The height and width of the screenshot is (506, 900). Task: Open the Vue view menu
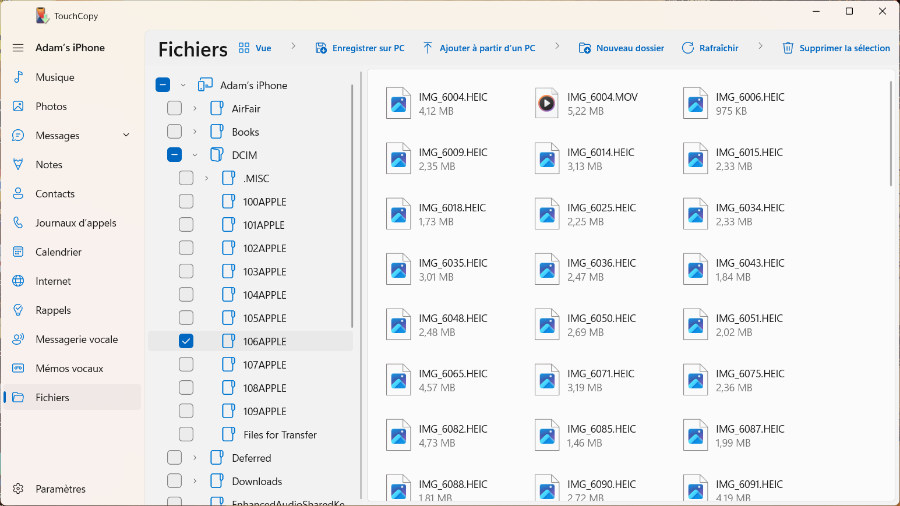click(254, 48)
